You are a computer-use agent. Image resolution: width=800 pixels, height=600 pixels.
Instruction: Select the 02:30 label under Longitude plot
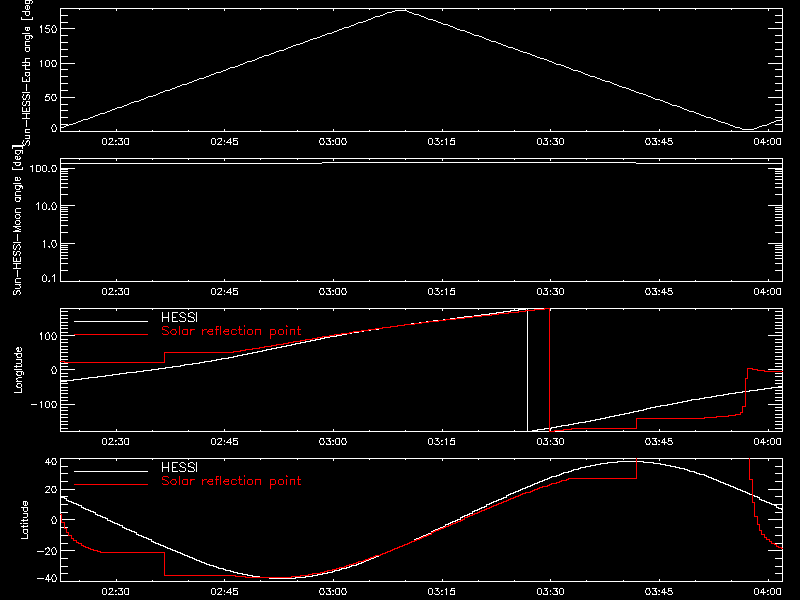click(115, 441)
